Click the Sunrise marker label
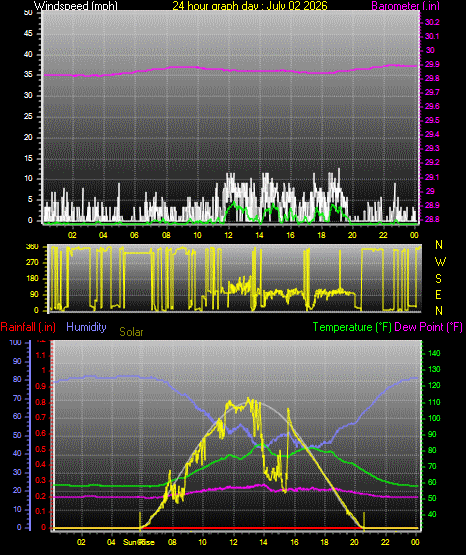This screenshot has width=466, height=555. click(139, 542)
